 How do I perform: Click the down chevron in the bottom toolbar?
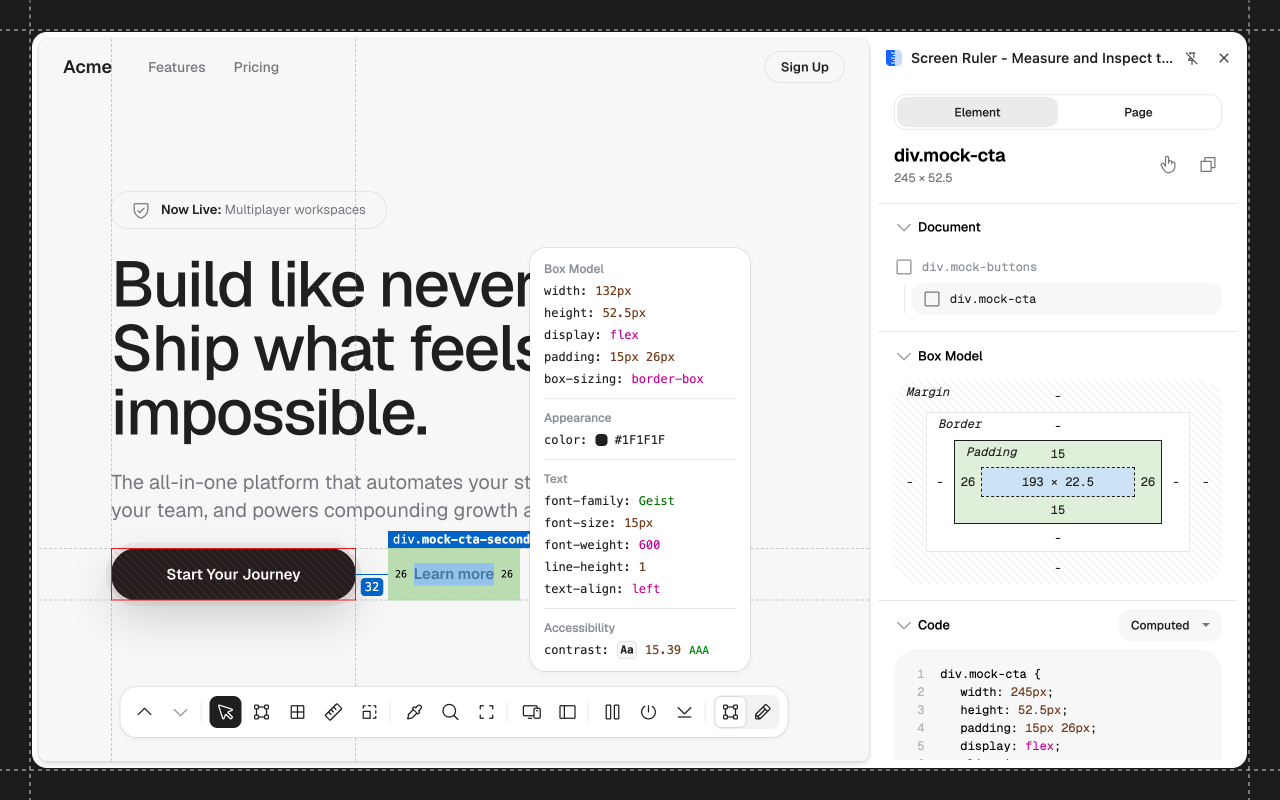(180, 712)
